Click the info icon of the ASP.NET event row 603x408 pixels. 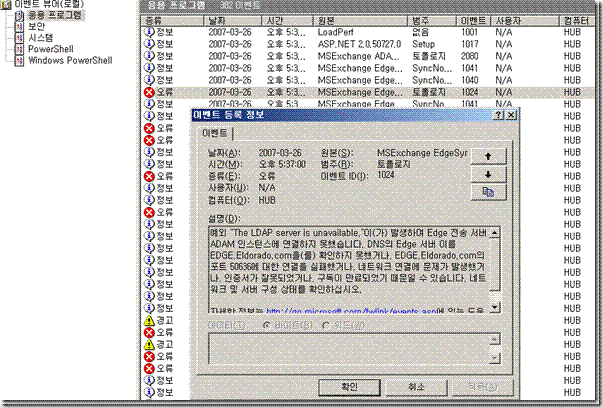click(149, 44)
